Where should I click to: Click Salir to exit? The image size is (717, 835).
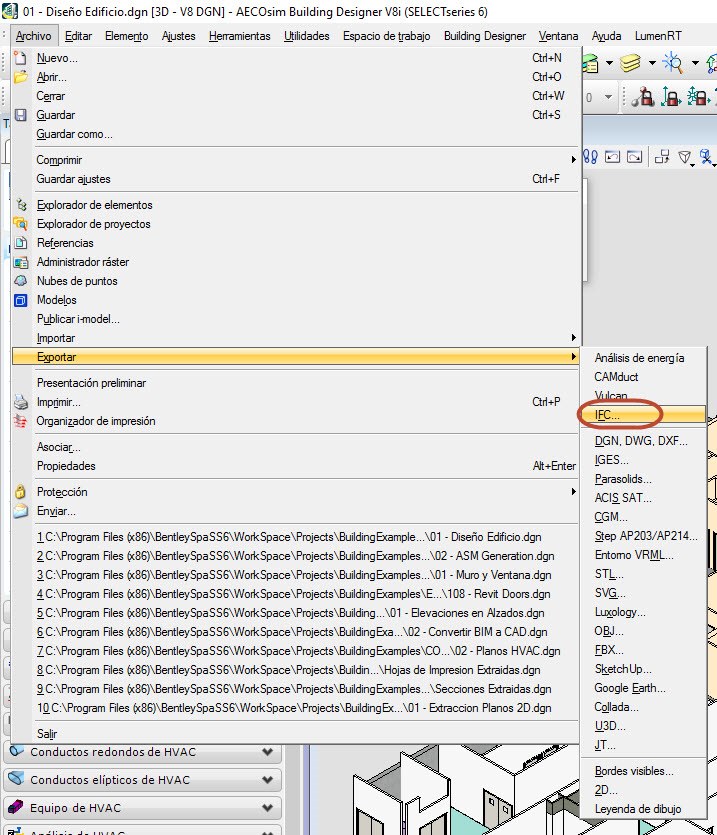coord(295,734)
